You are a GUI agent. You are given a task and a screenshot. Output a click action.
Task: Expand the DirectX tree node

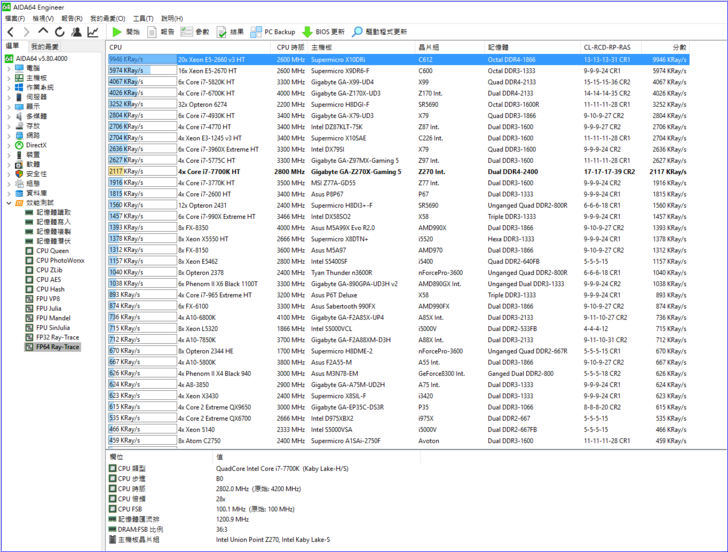tap(9, 145)
